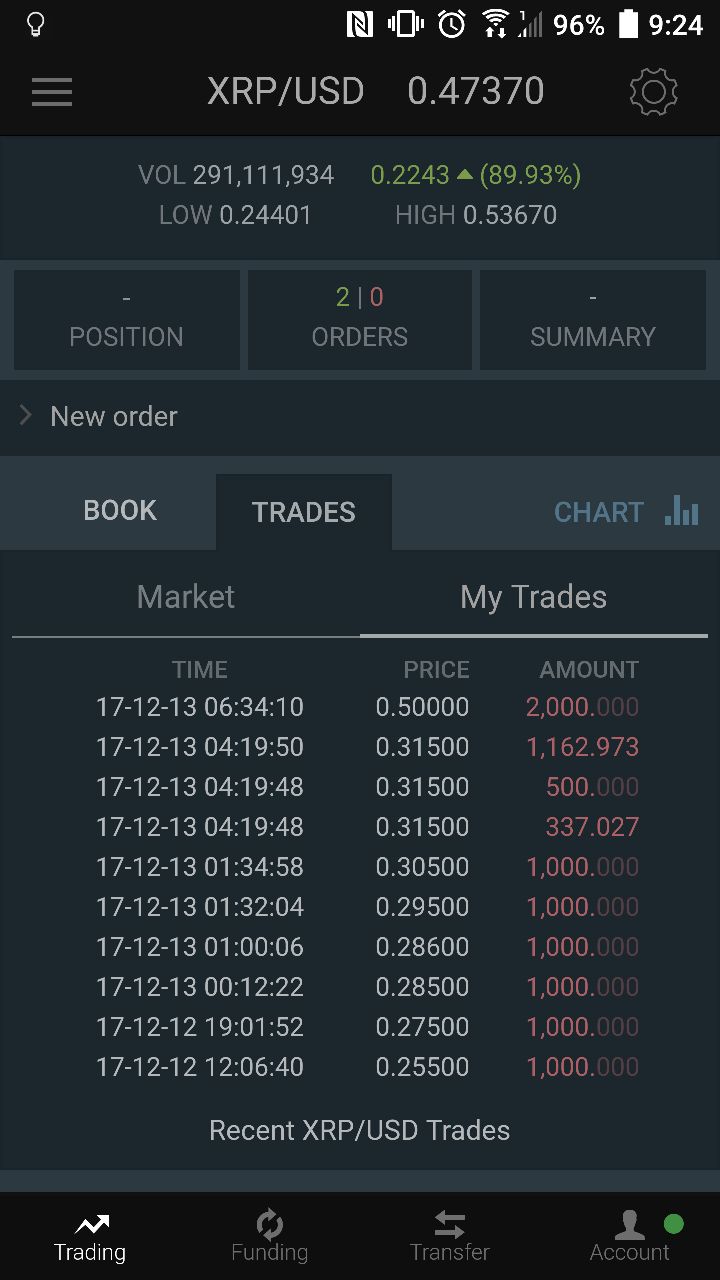Tap Recent XRP/USD Trades label
This screenshot has height=1280, width=720.
pyautogui.click(x=360, y=1130)
